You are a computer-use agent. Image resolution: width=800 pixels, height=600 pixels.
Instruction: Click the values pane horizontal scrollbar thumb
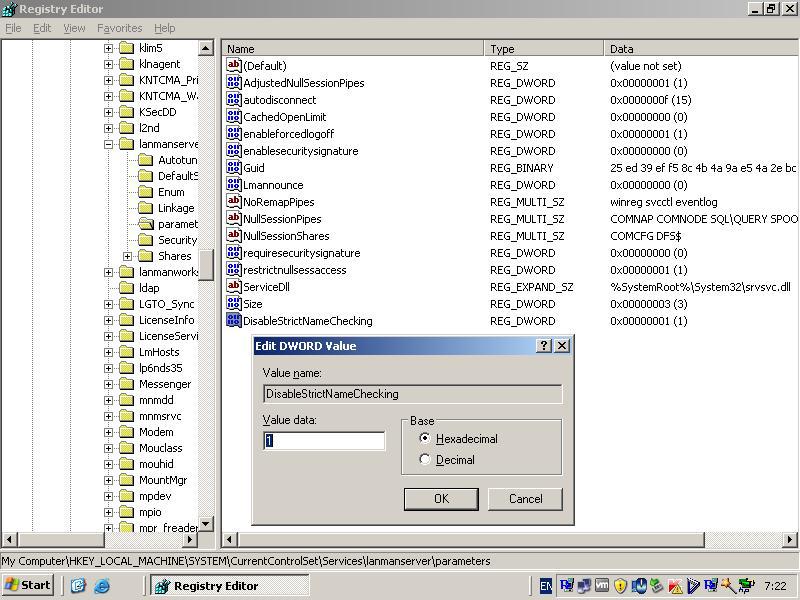(x=471, y=539)
